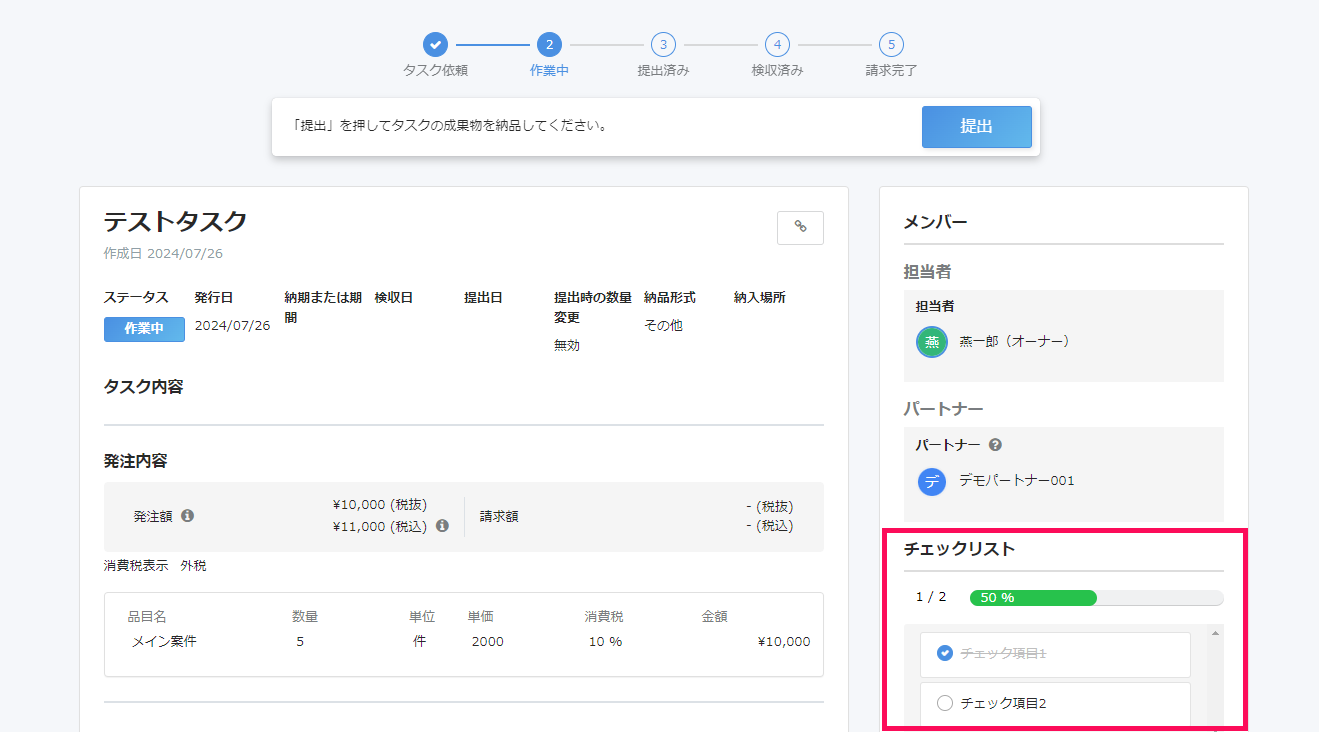The image size is (1319, 732).
Task: Click the help icon beside パートナー label
Action: click(x=995, y=445)
